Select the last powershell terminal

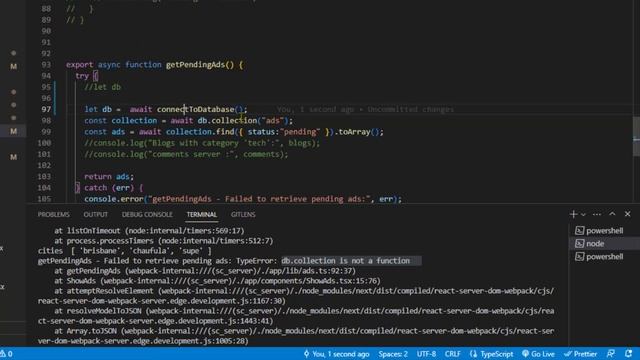point(604,257)
